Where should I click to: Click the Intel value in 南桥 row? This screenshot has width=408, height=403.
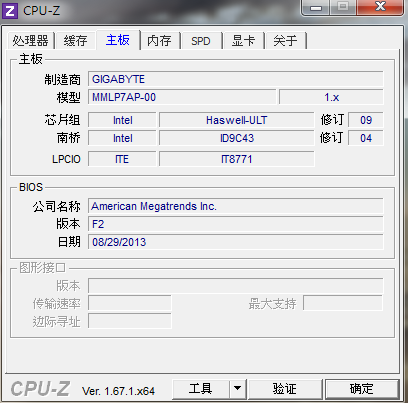pos(122,138)
